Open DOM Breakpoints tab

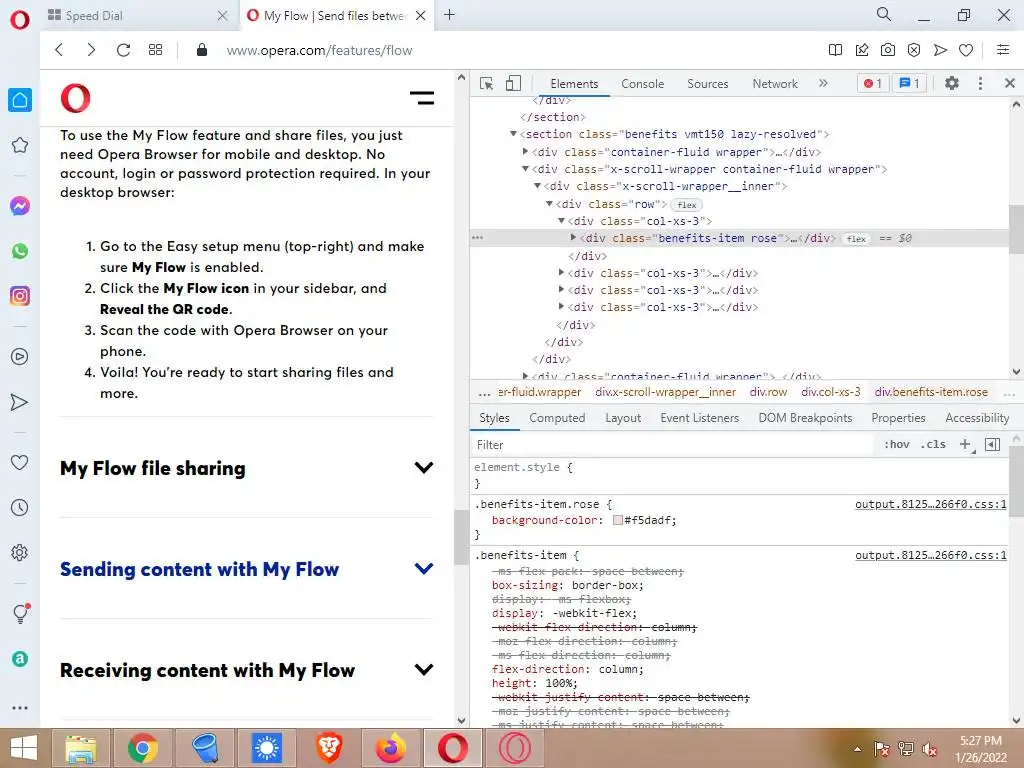[x=805, y=418]
